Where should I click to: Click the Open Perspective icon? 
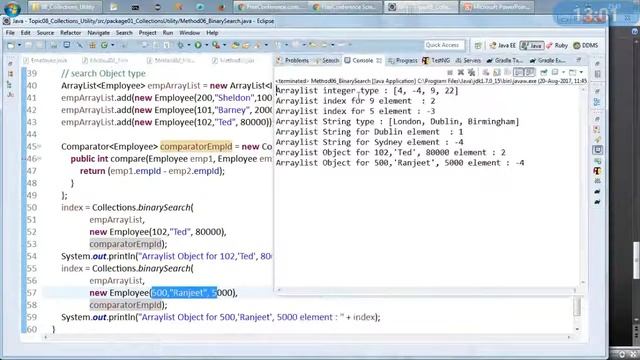click(x=478, y=45)
